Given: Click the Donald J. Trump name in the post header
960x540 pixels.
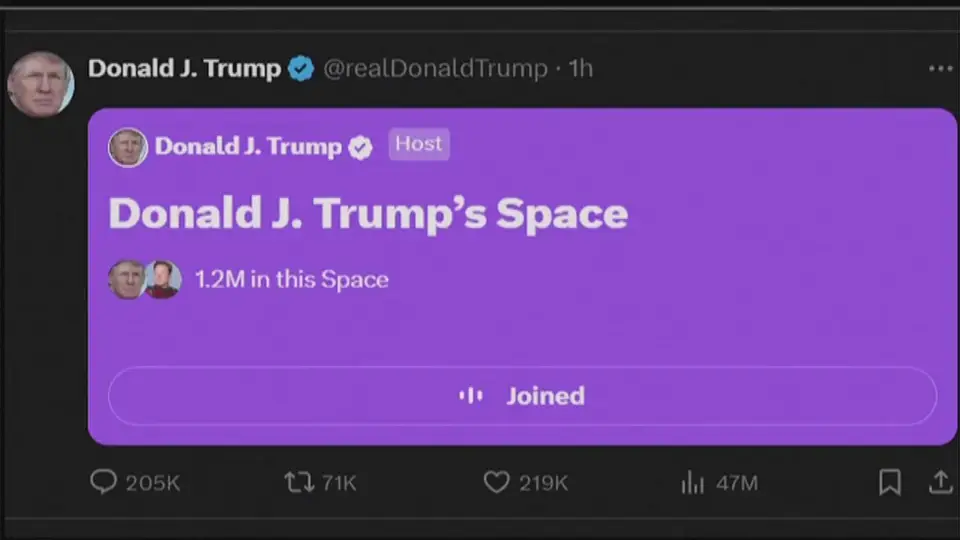Looking at the screenshot, I should pyautogui.click(x=184, y=68).
